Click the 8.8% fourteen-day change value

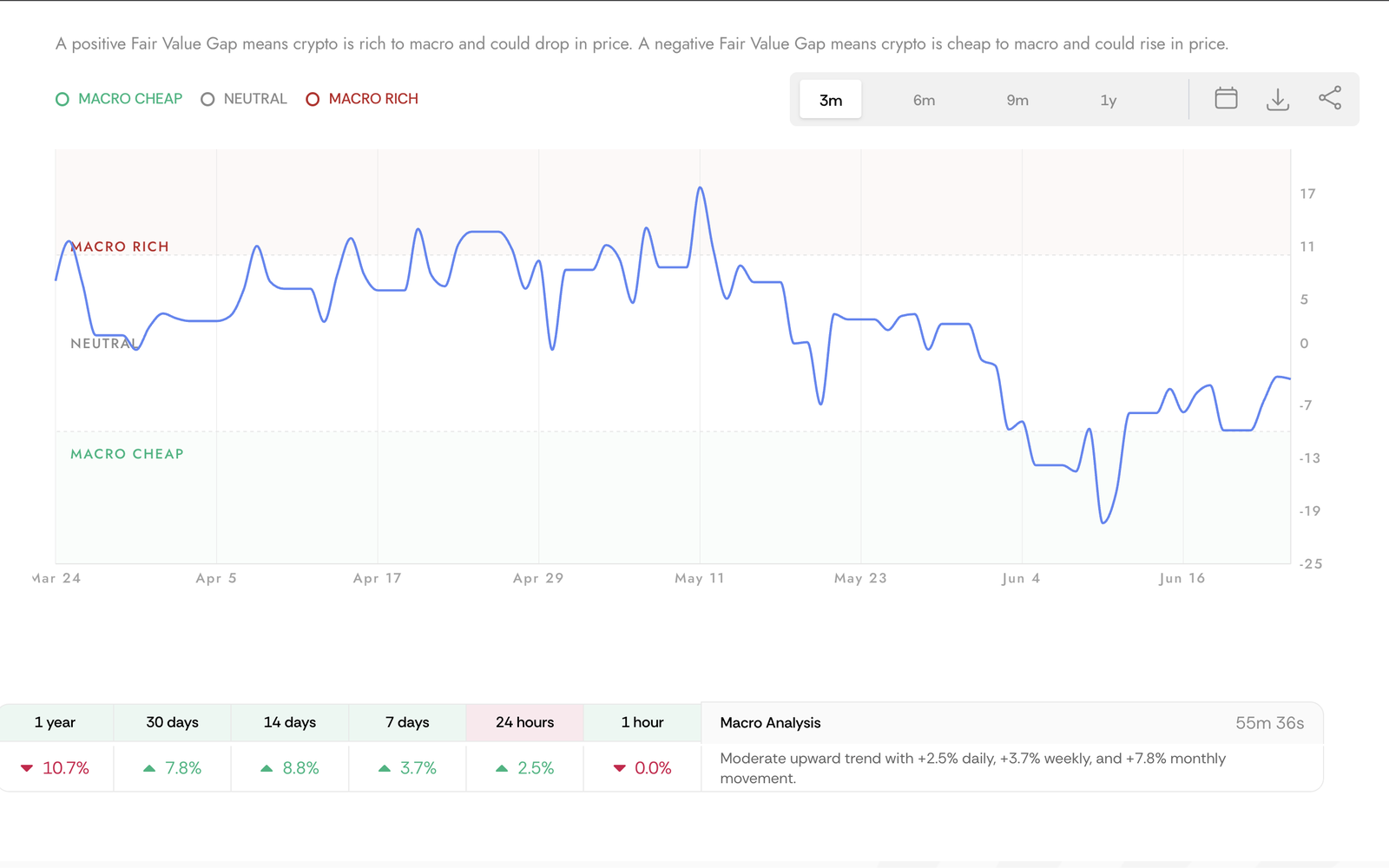tap(300, 768)
